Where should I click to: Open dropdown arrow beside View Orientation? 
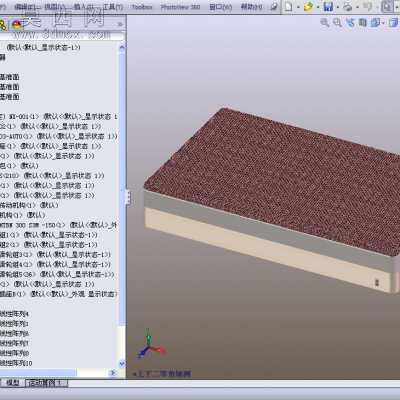[x=383, y=23]
